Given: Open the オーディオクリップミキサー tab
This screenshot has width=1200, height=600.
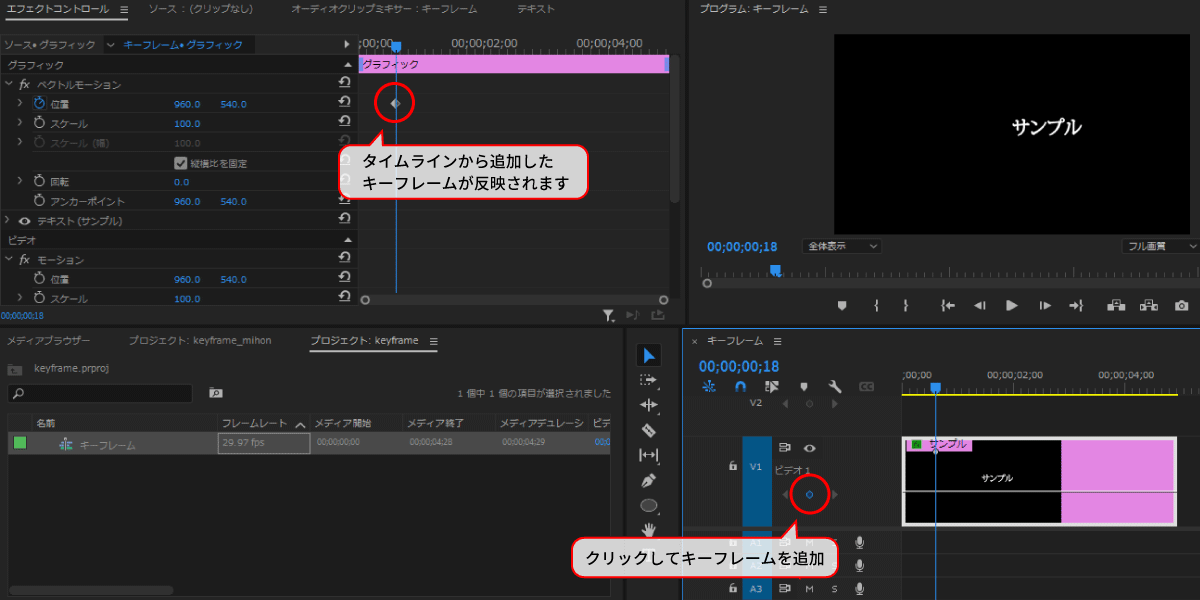Looking at the screenshot, I should 384,9.
